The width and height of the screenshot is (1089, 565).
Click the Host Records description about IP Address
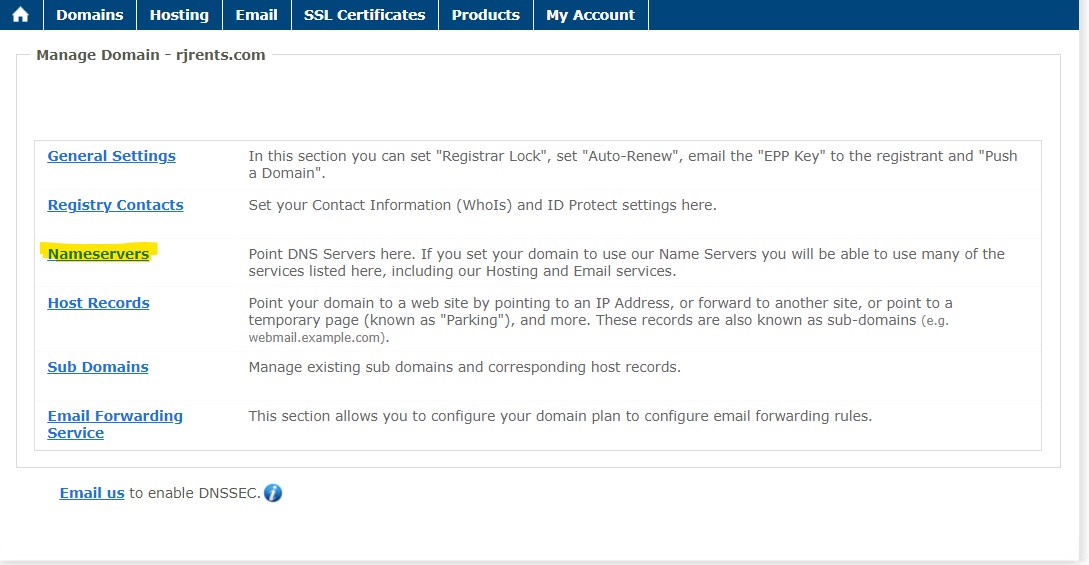[x=601, y=320]
